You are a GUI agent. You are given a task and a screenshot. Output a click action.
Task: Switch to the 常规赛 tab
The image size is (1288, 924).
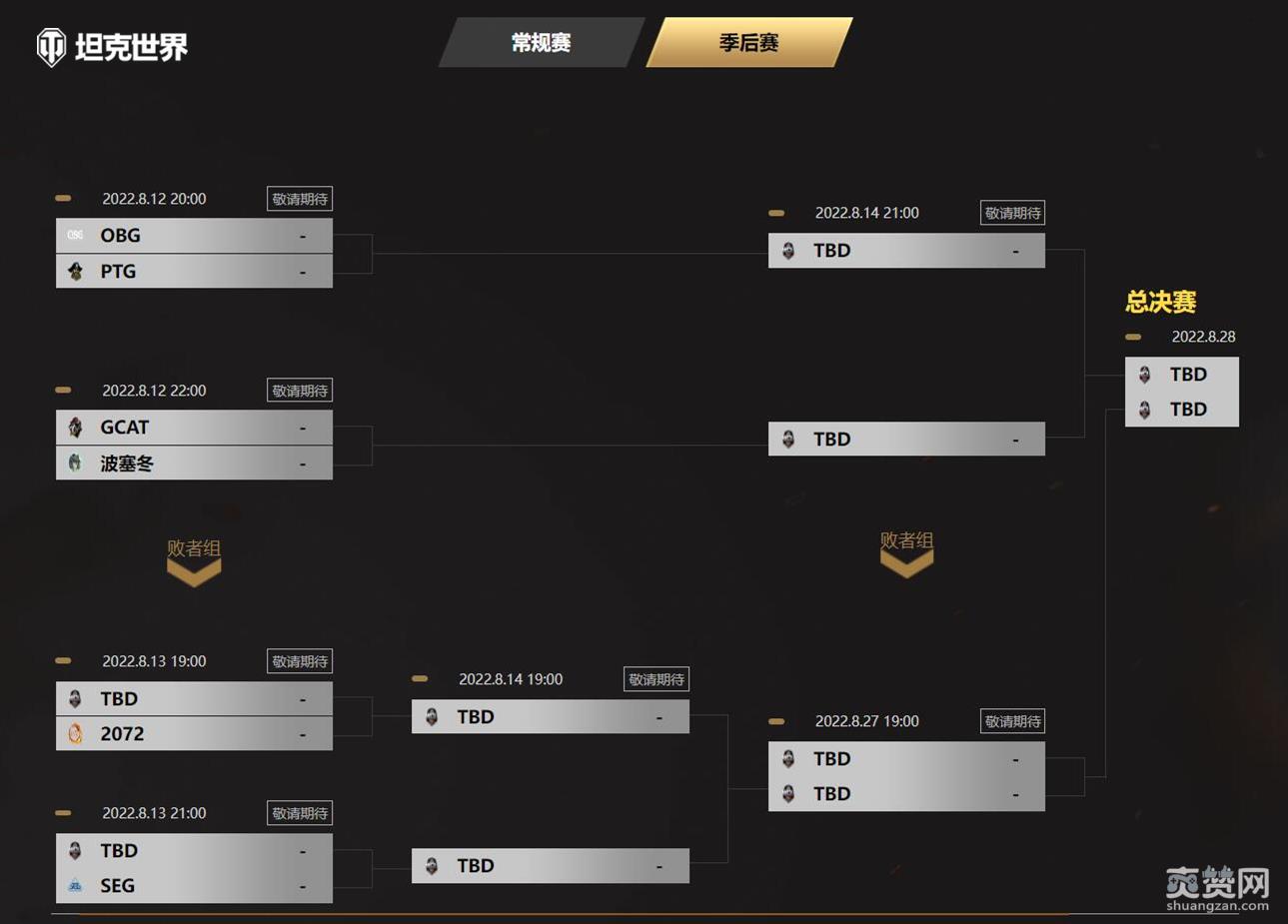click(541, 43)
